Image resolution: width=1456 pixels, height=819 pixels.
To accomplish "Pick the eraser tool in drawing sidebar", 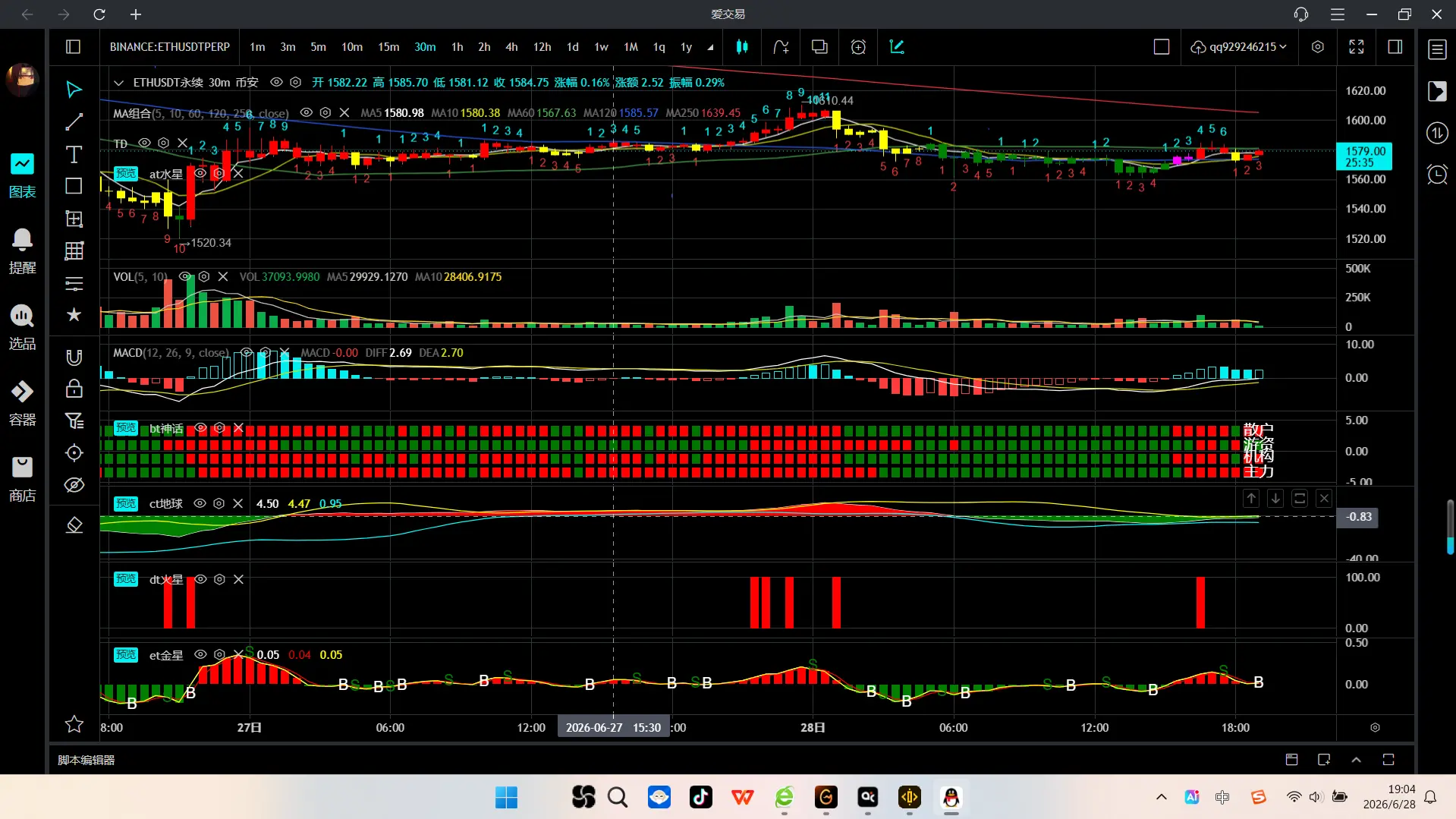I will click(x=74, y=525).
